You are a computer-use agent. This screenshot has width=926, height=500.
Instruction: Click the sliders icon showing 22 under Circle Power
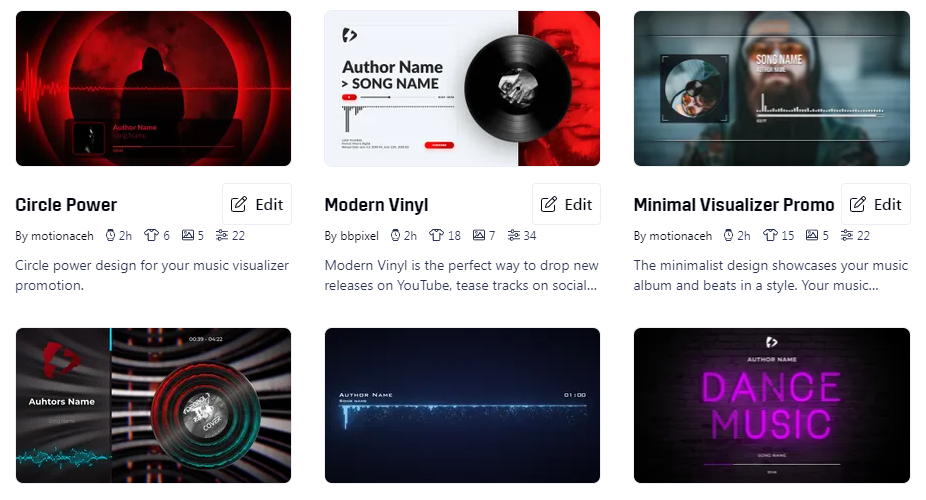coord(222,236)
